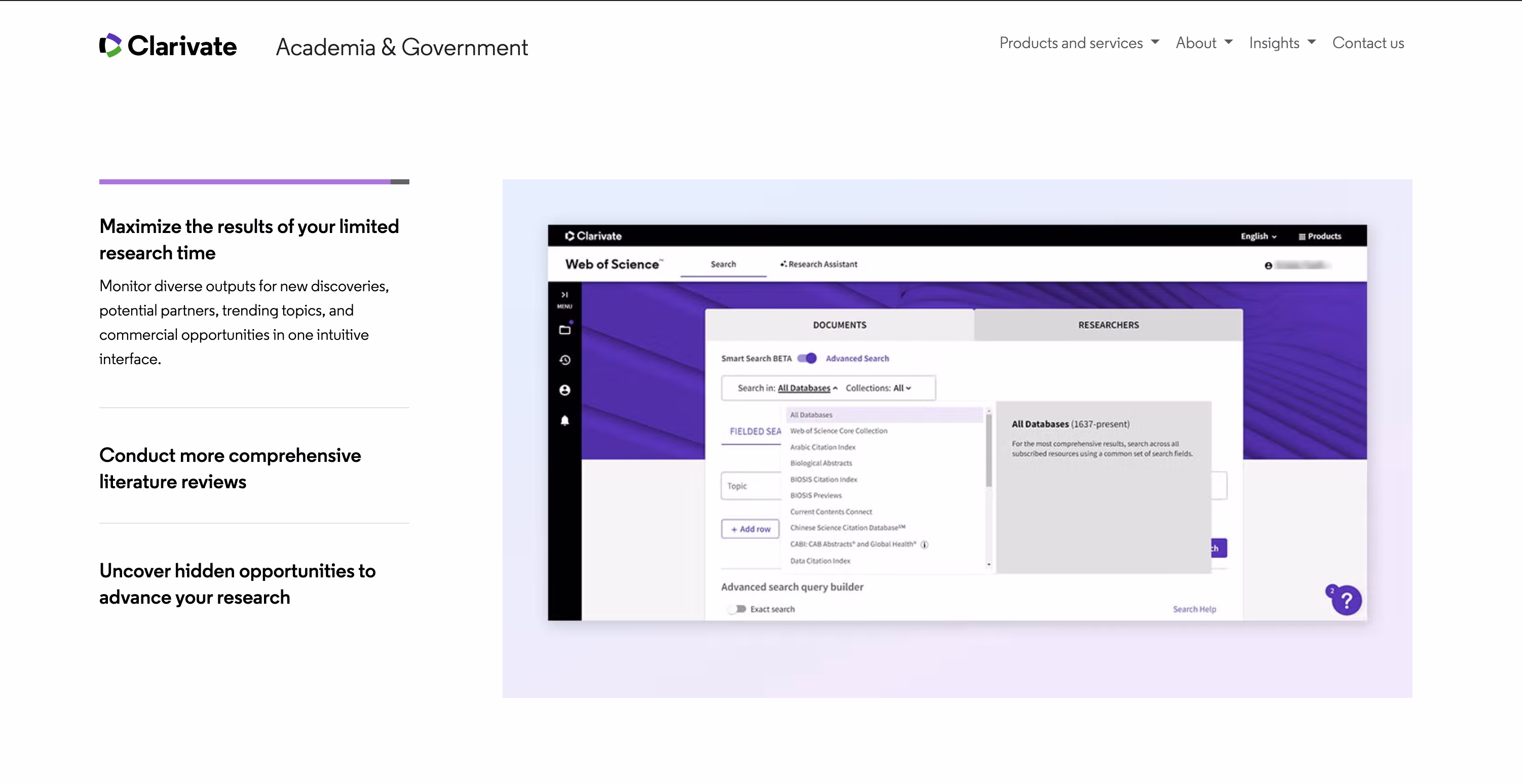Click the info icon next to CABI
Image resolution: width=1522 pixels, height=784 pixels.
925,545
